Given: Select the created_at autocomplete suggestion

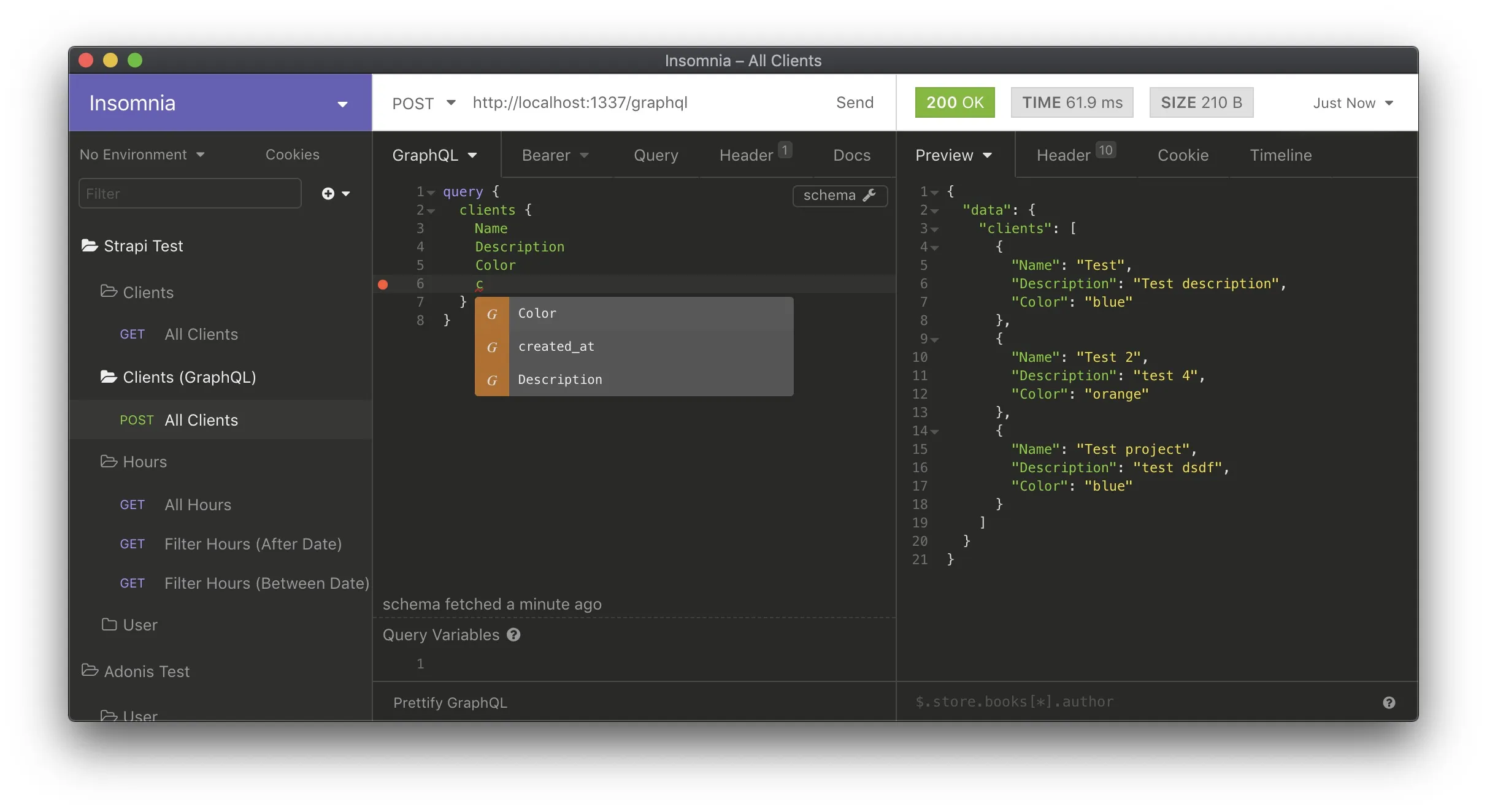Looking at the screenshot, I should pyautogui.click(x=556, y=347).
